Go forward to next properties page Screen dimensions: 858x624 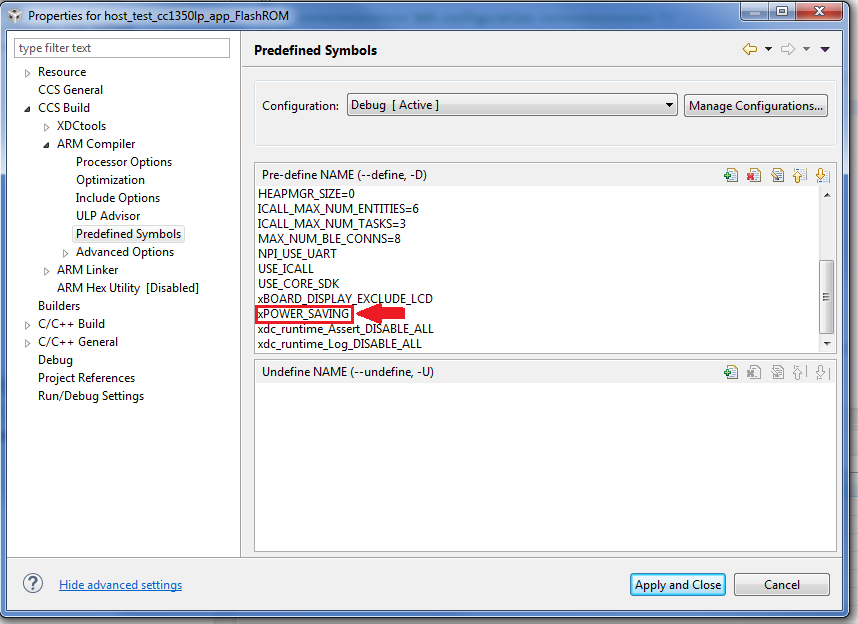coord(788,49)
